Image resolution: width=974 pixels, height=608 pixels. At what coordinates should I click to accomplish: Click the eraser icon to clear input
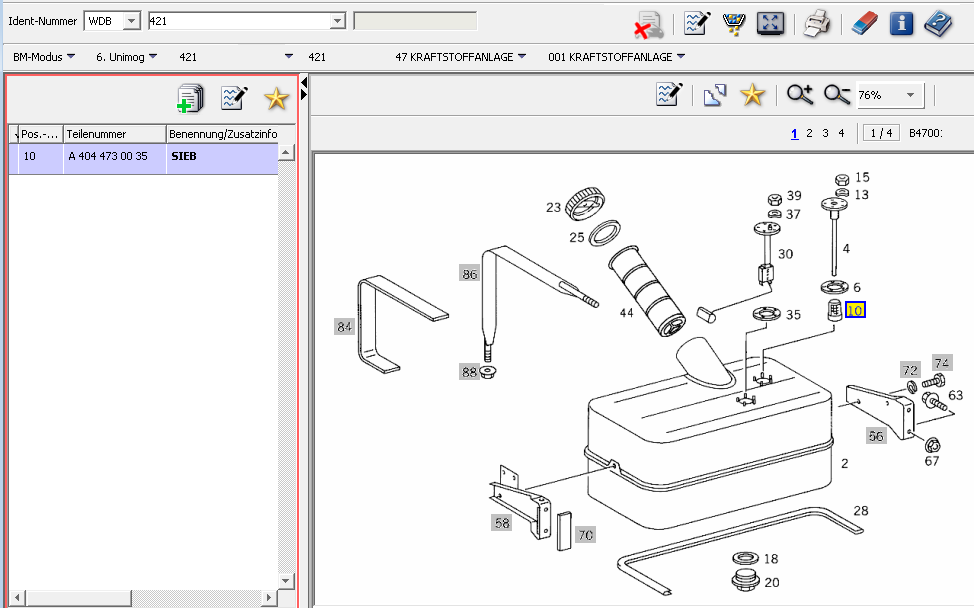click(865, 23)
